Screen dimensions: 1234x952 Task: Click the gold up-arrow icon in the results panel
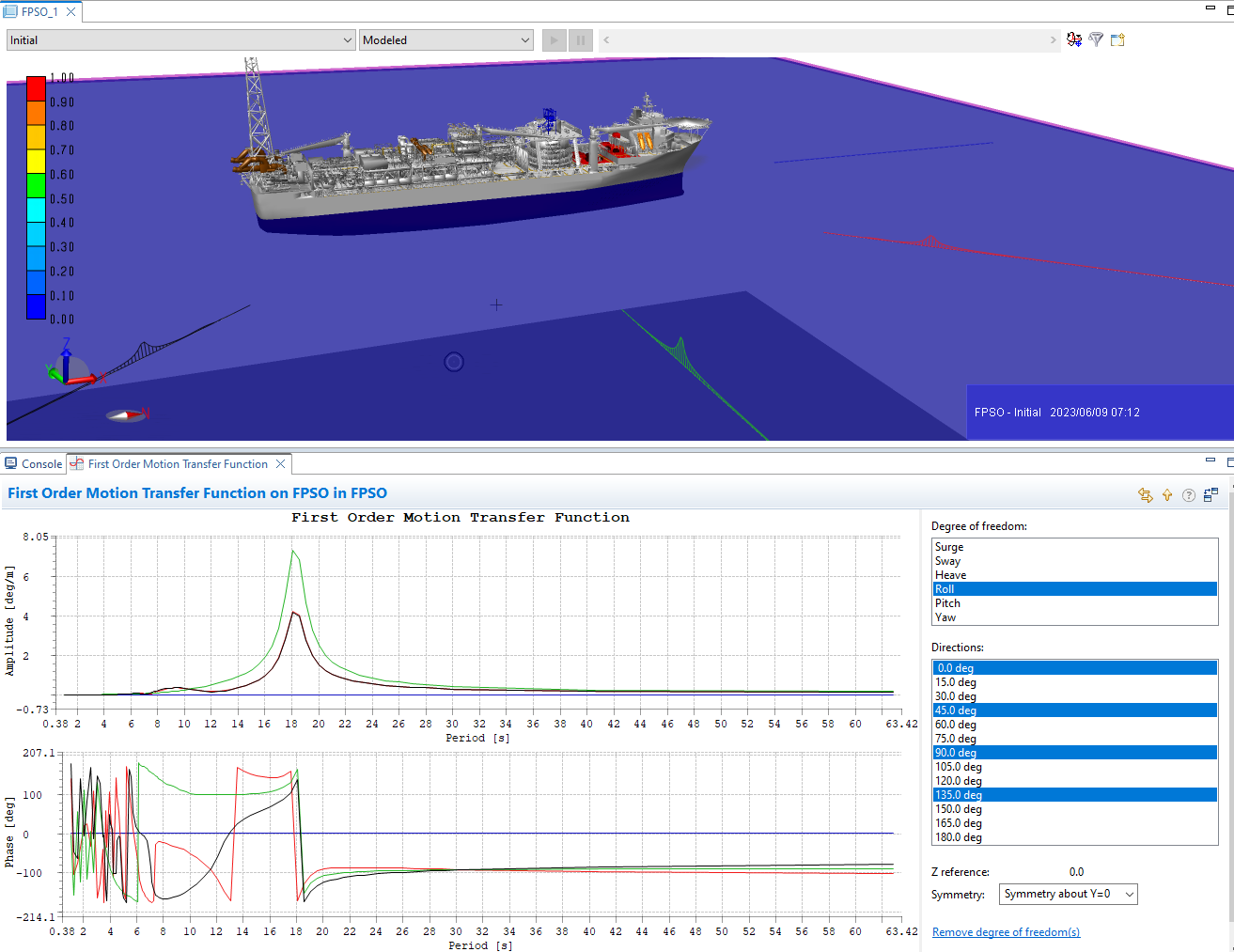[1167, 494]
